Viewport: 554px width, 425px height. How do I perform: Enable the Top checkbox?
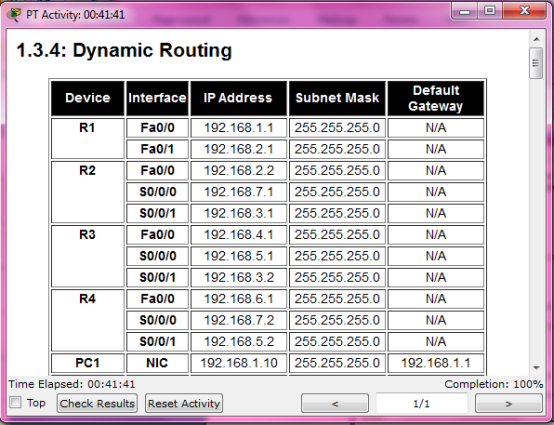[15, 402]
